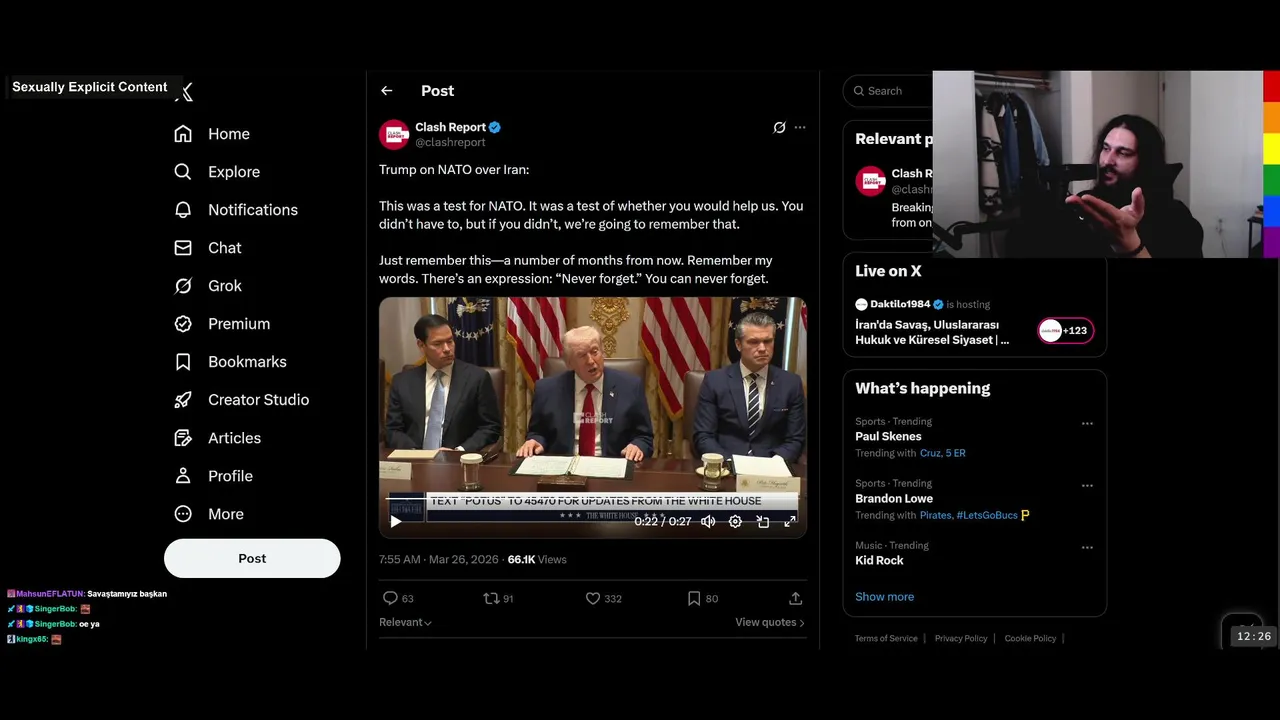Open video settings gear

click(735, 521)
